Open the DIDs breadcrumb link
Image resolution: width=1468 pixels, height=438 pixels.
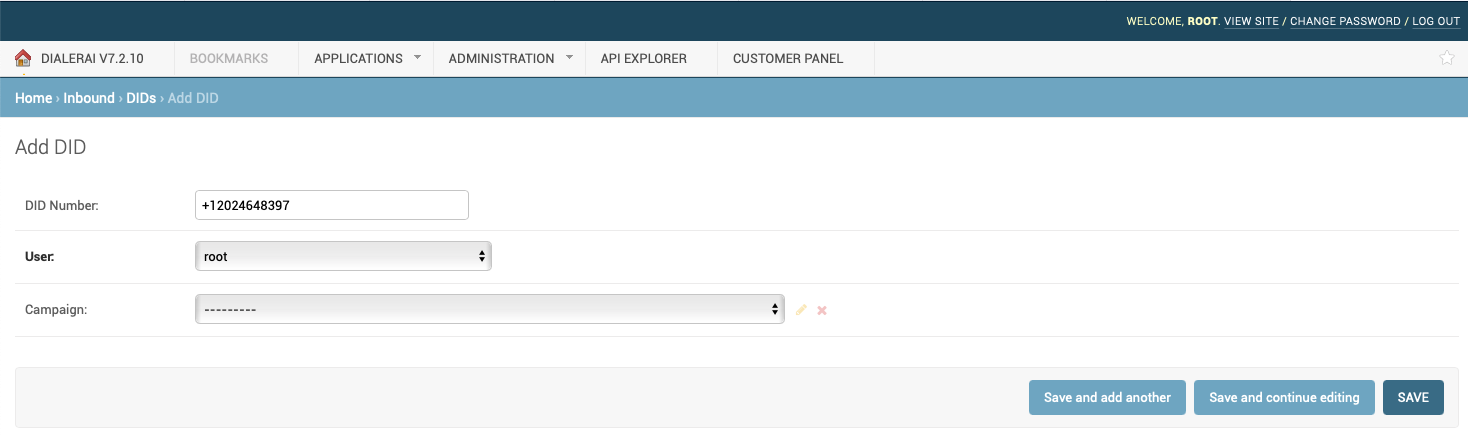(x=141, y=98)
